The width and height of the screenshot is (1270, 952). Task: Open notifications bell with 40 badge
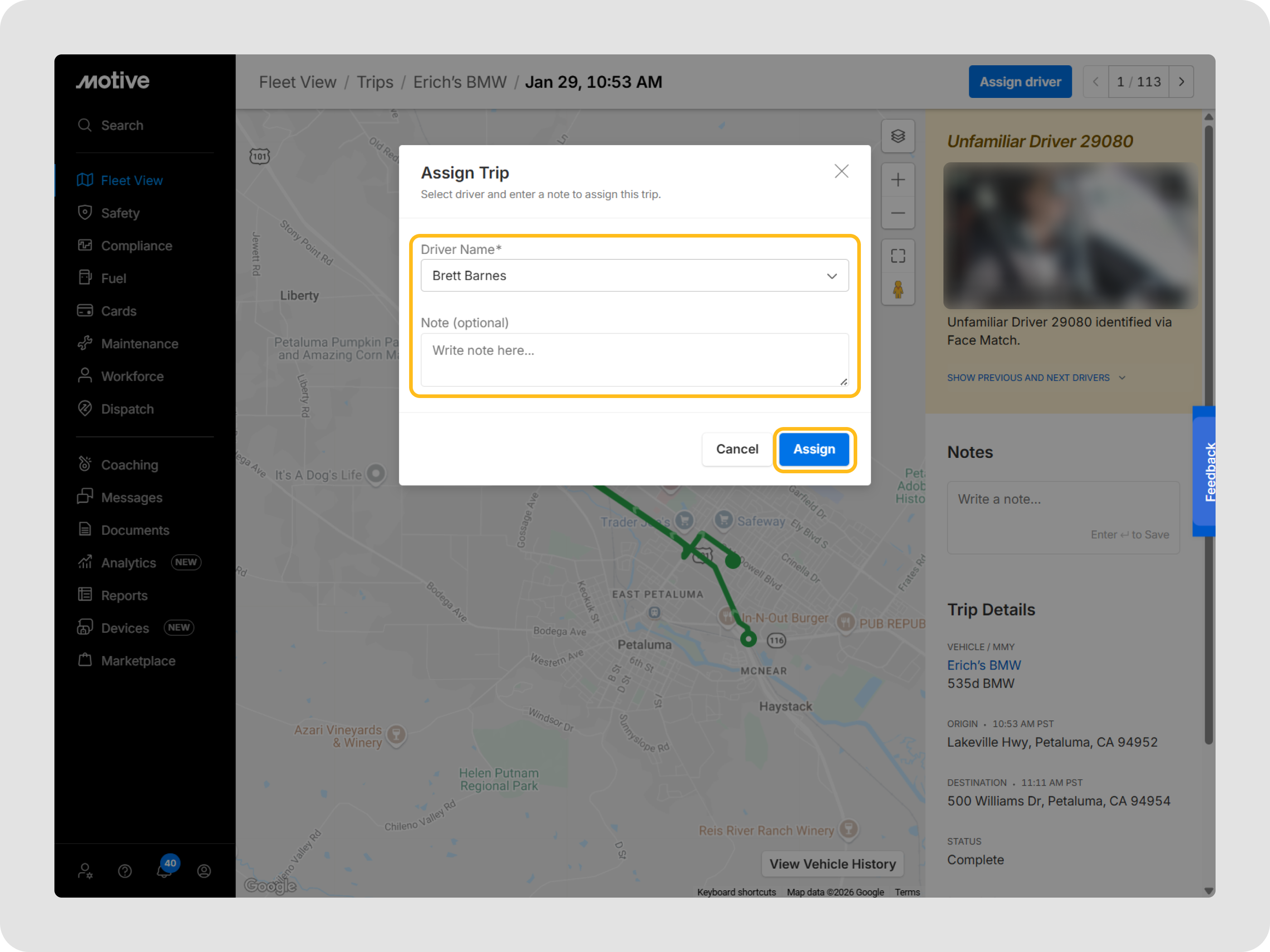click(164, 870)
